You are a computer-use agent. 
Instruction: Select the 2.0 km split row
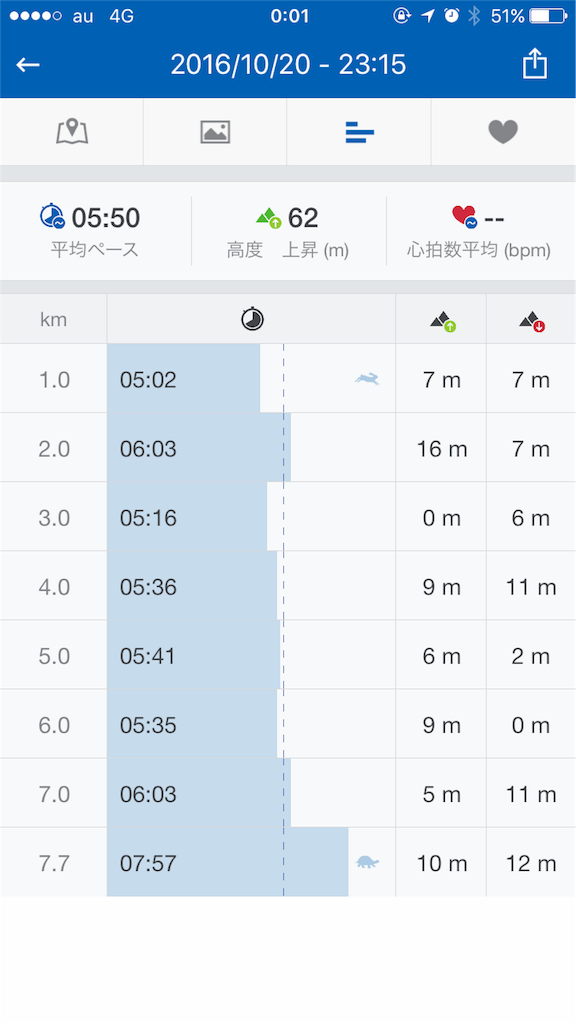tap(288, 449)
